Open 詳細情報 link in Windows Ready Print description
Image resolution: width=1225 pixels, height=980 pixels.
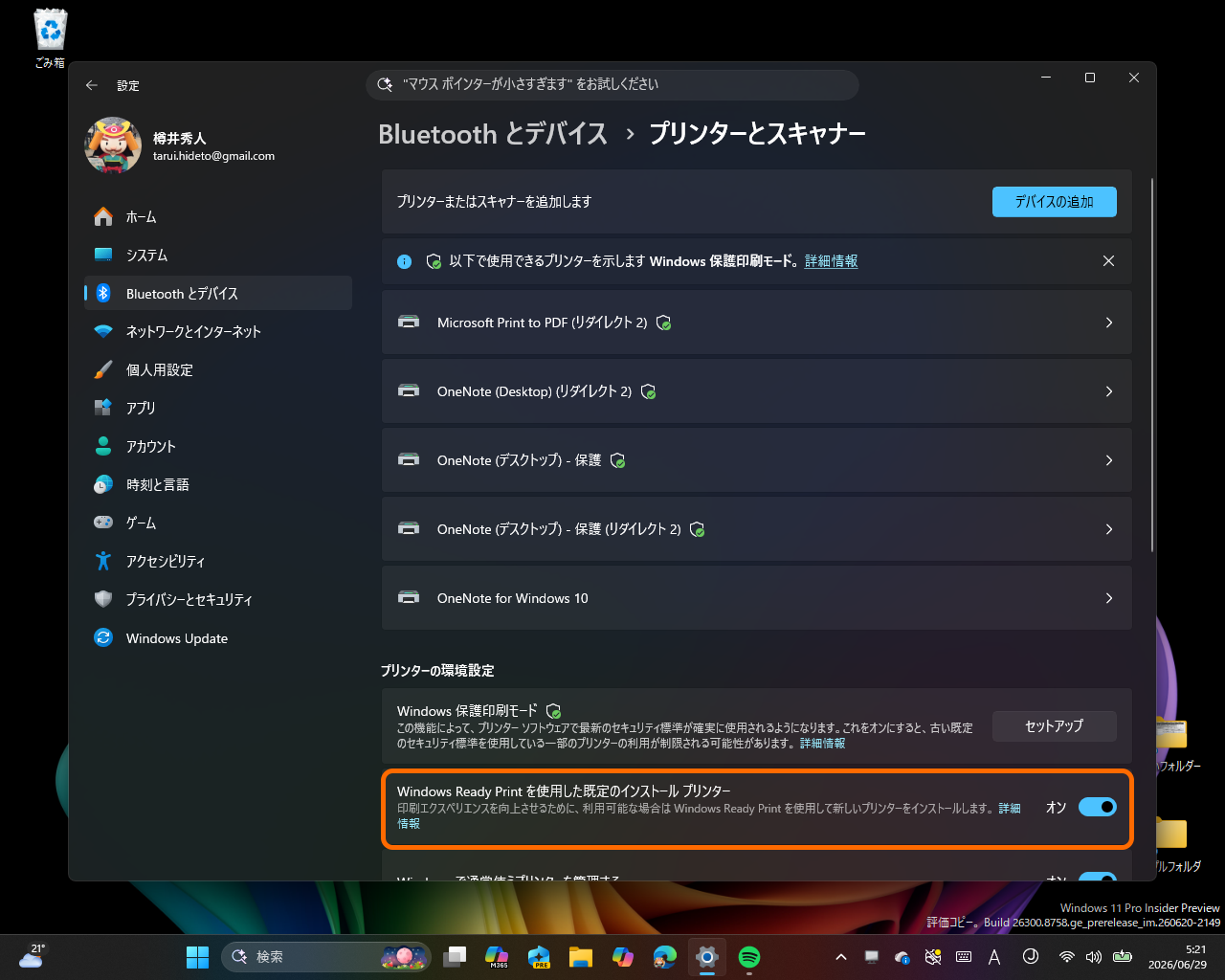(1010, 809)
